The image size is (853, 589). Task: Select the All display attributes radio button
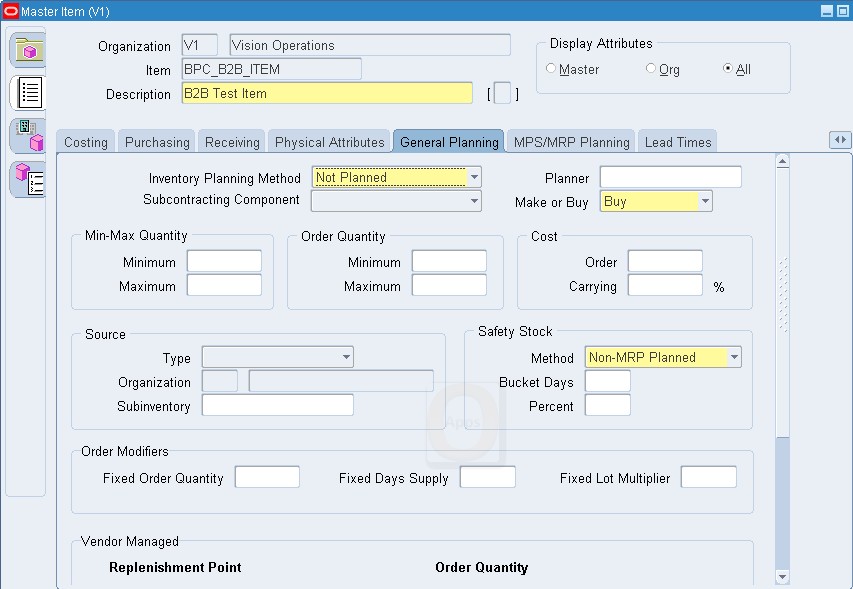tap(728, 68)
